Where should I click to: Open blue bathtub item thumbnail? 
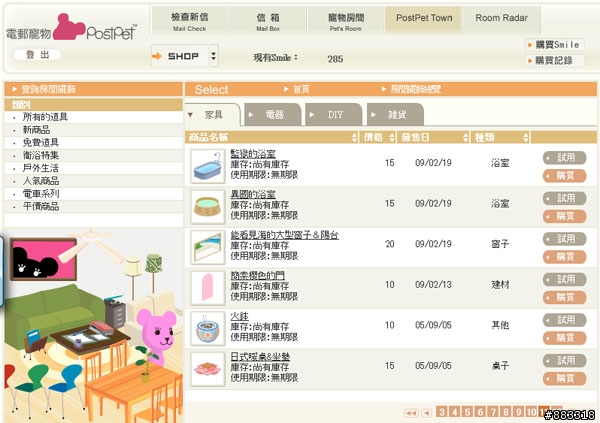(x=208, y=167)
